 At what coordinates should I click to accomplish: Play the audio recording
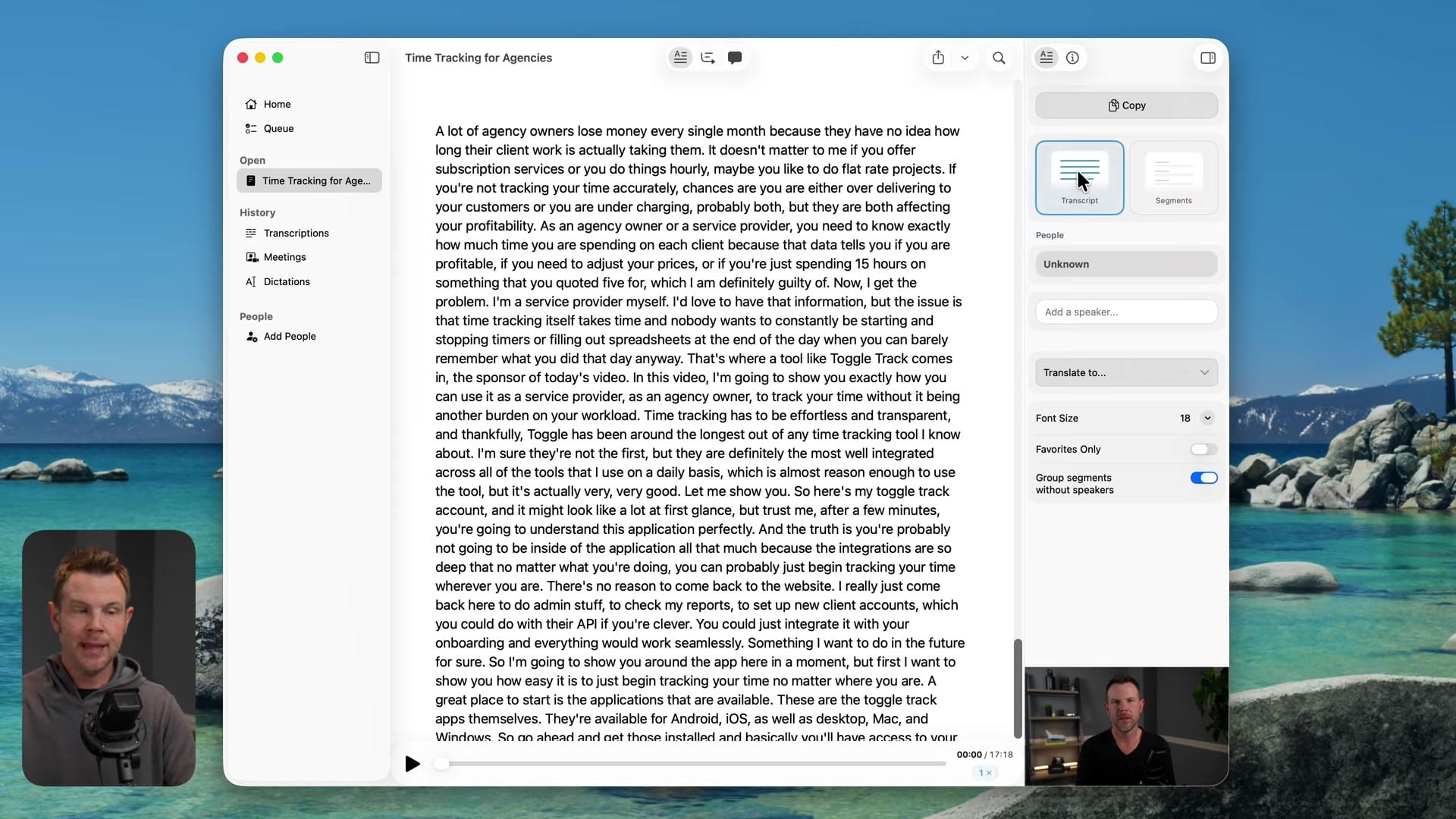[x=412, y=764]
